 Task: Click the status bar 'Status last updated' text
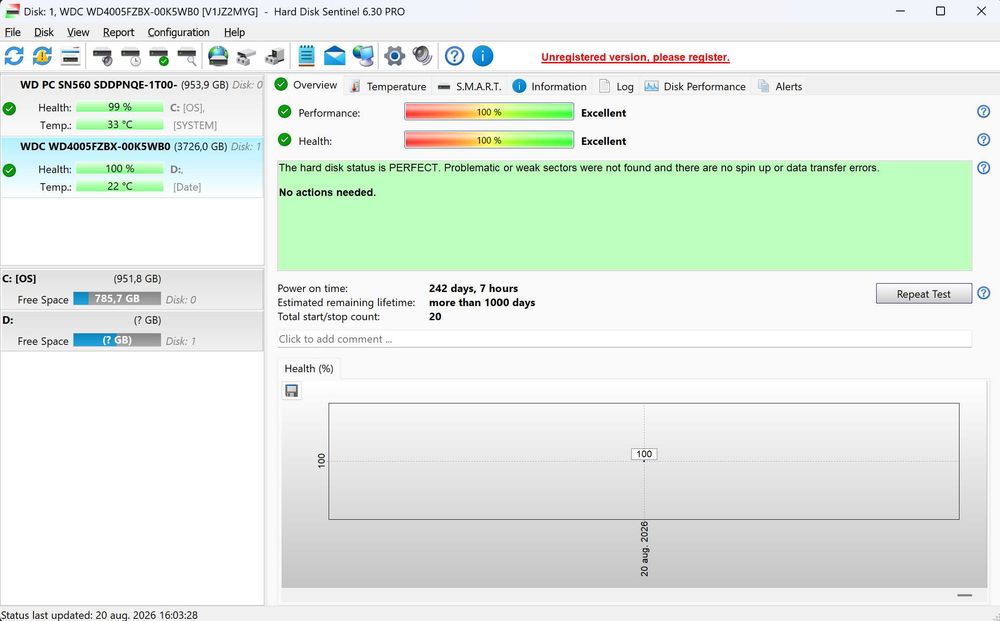click(99, 615)
